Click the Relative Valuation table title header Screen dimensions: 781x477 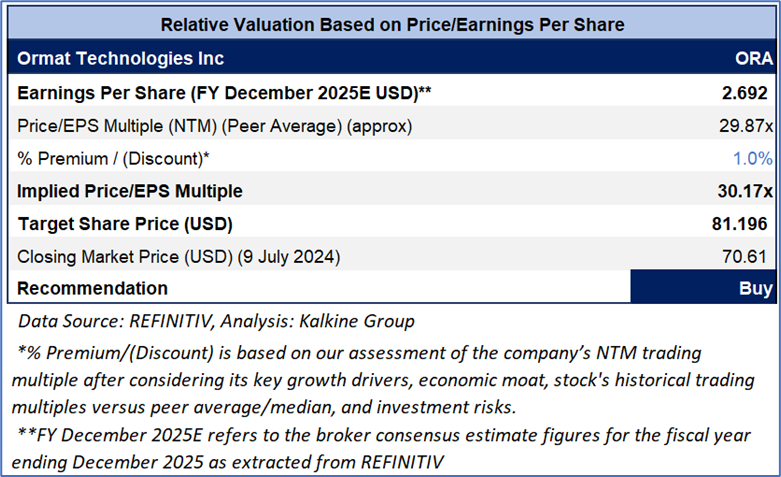[392, 24]
